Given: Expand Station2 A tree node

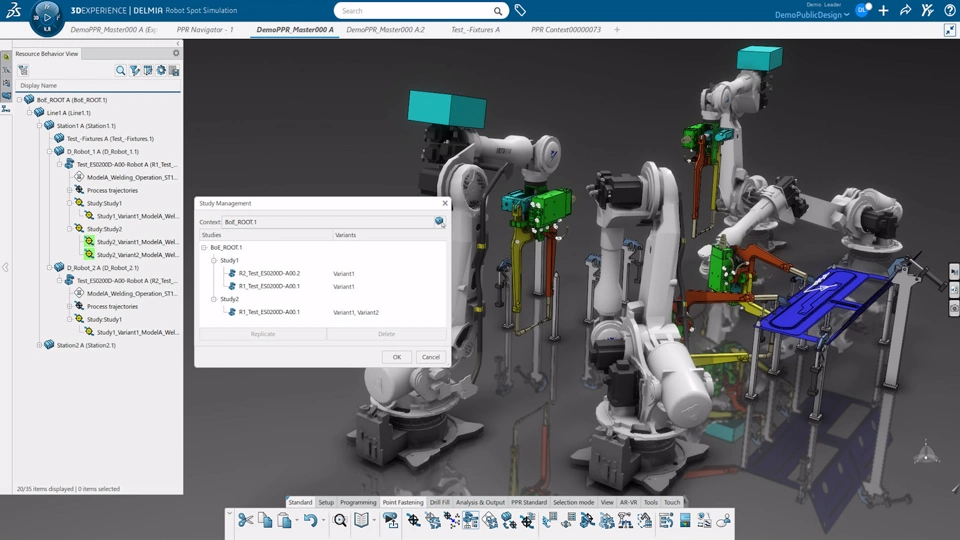Looking at the screenshot, I should point(40,345).
